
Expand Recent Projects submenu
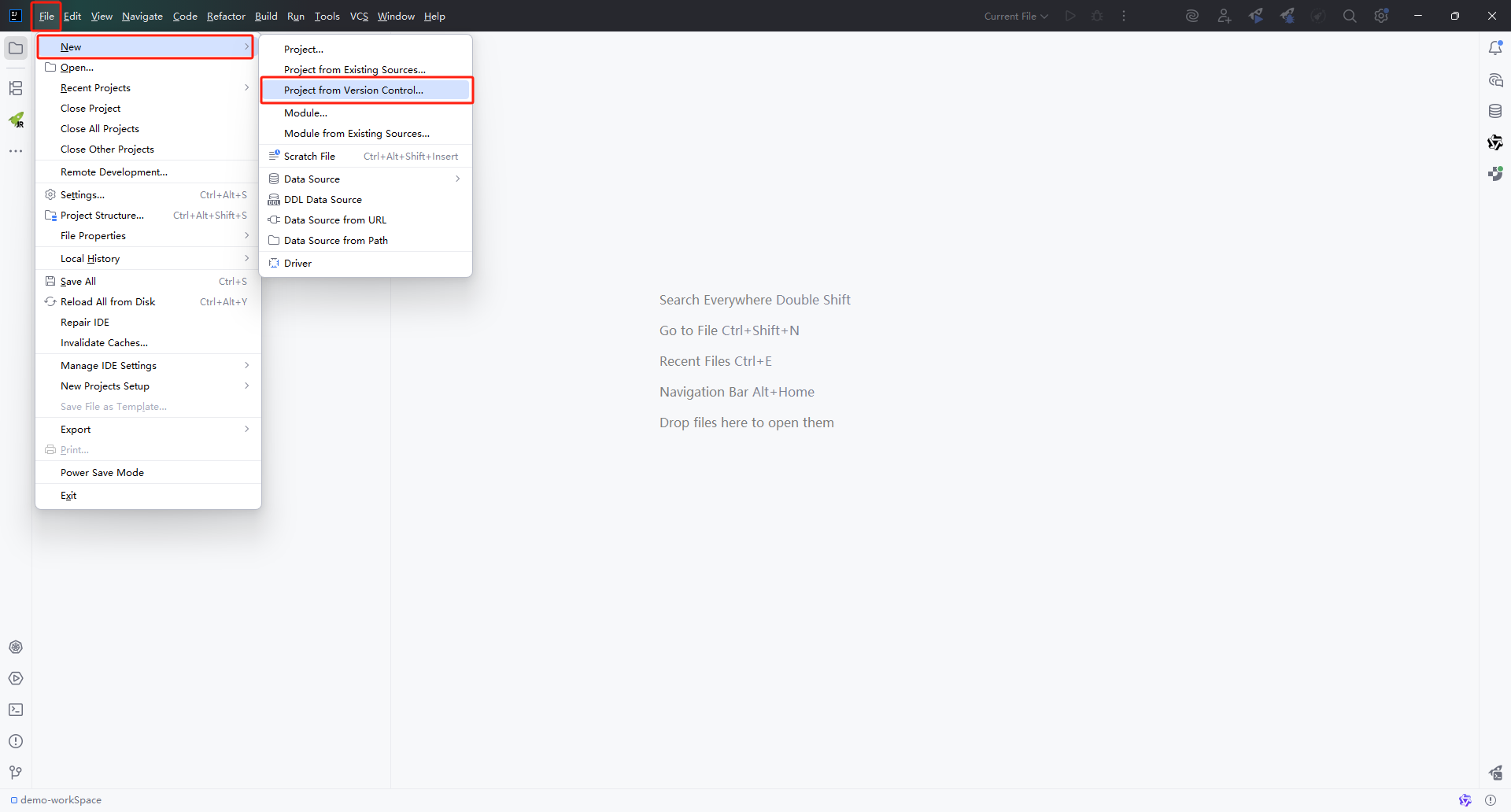[148, 88]
